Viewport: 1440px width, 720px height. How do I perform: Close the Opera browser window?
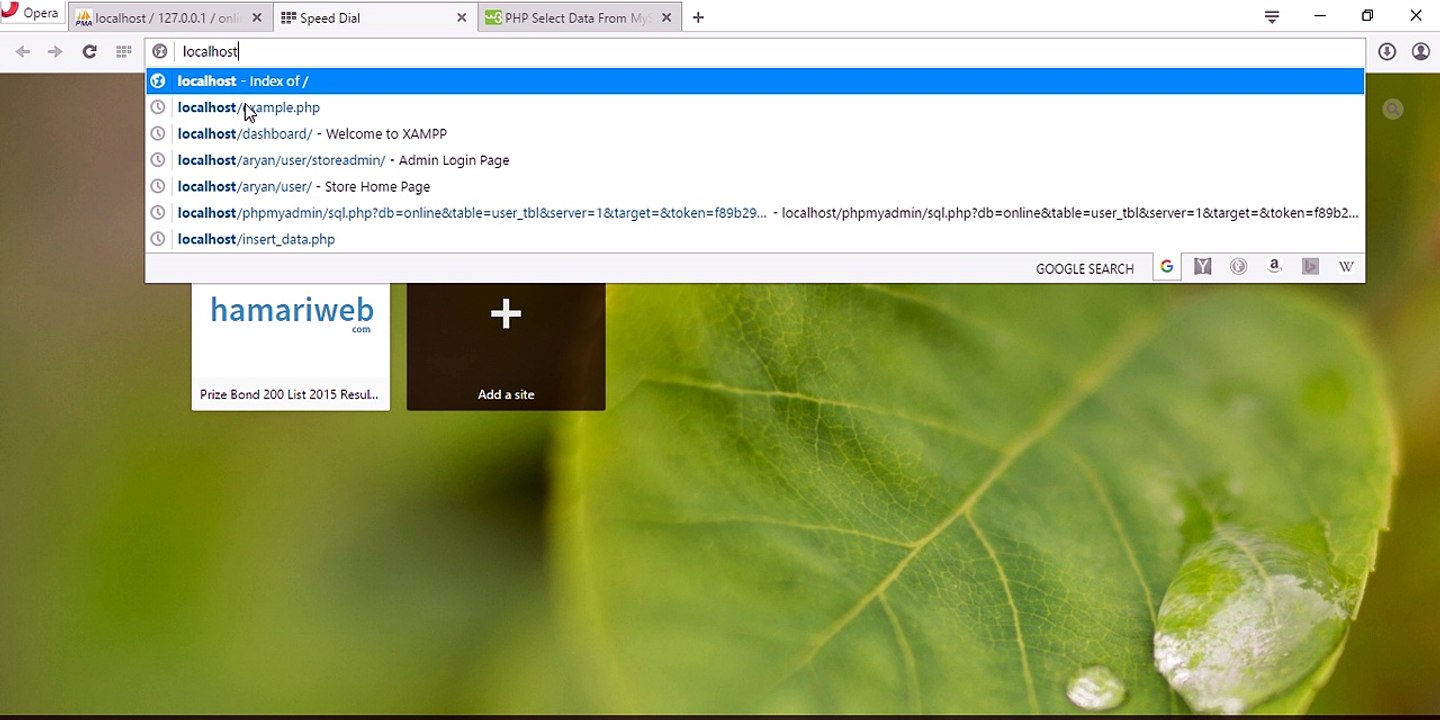1416,16
